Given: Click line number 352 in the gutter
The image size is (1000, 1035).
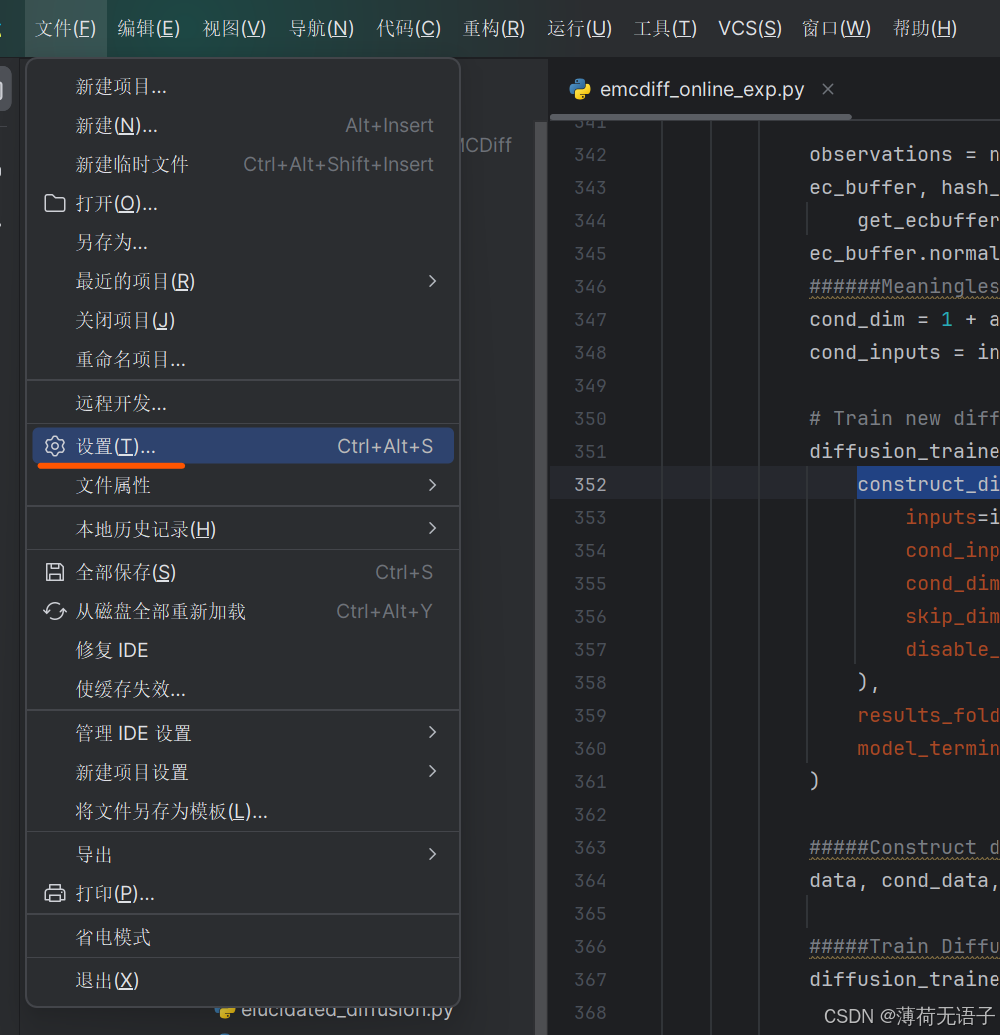Looking at the screenshot, I should tap(590, 484).
